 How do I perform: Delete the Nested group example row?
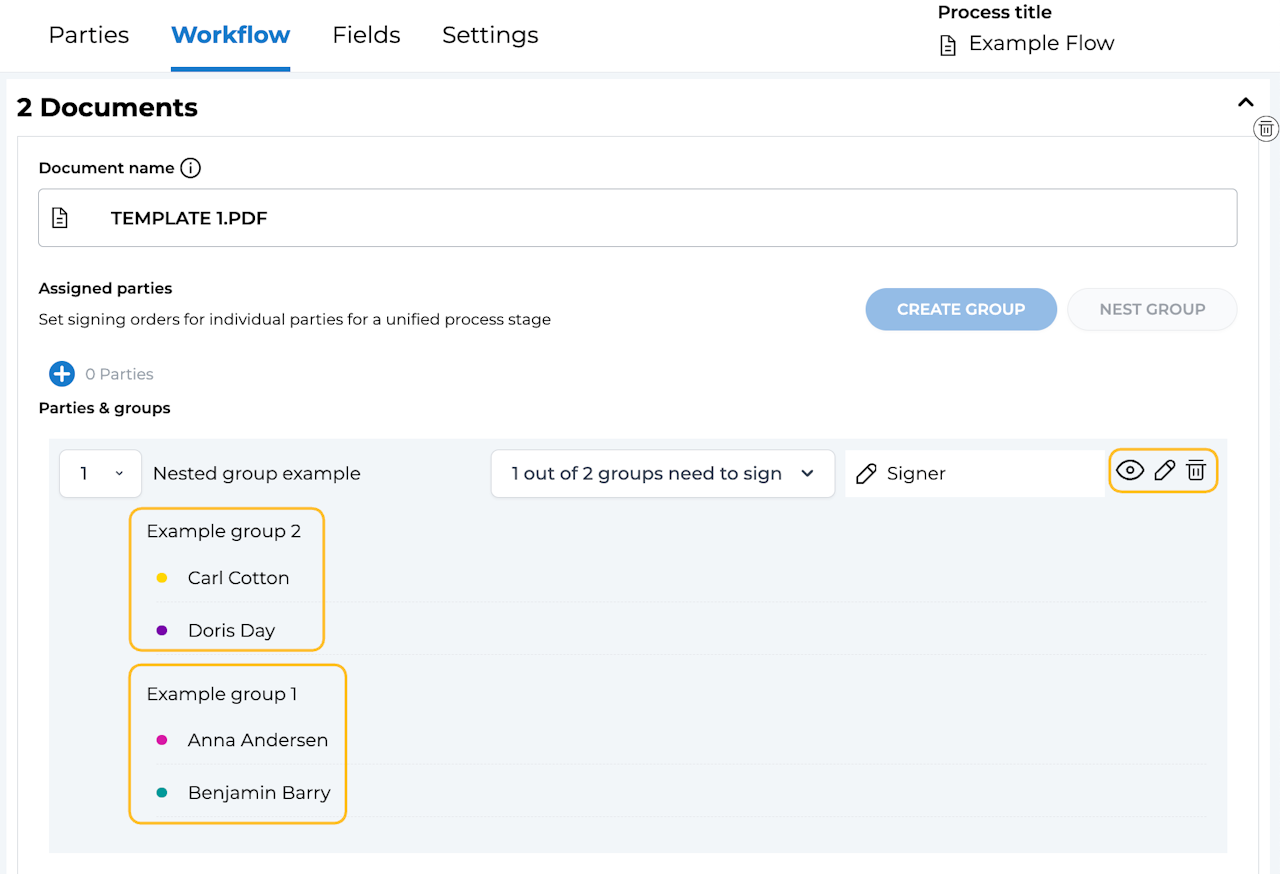1196,471
